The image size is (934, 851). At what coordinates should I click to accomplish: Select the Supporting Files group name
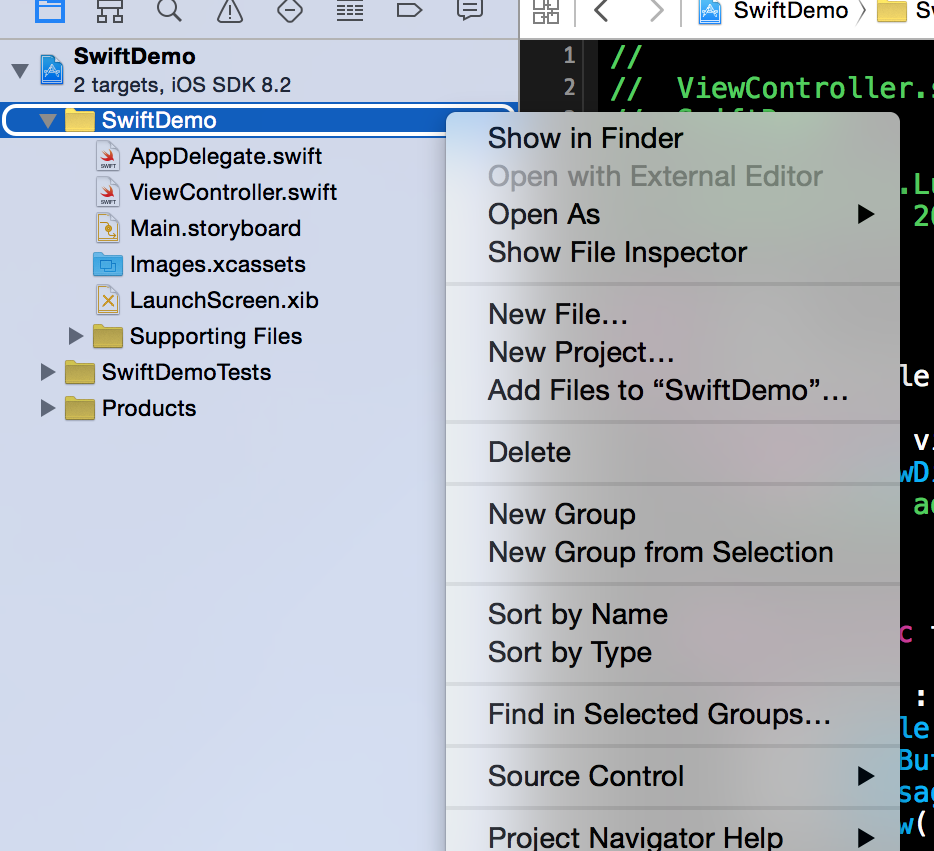pos(216,336)
